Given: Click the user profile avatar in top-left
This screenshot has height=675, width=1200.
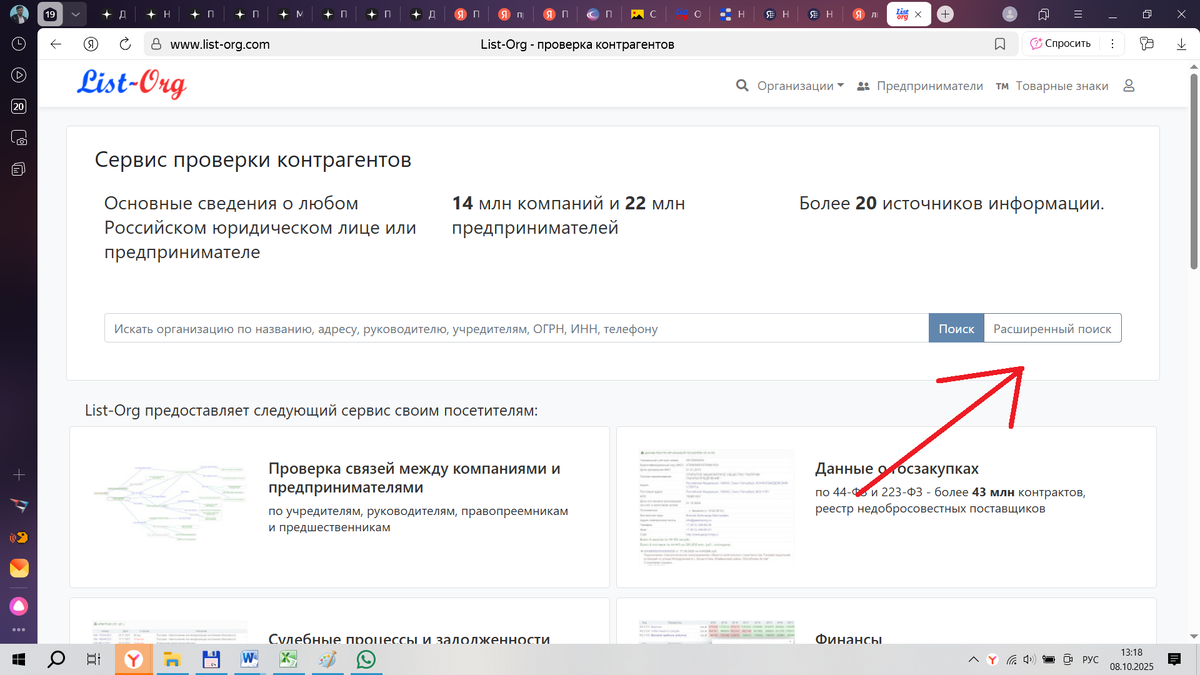Looking at the screenshot, I should 18,14.
